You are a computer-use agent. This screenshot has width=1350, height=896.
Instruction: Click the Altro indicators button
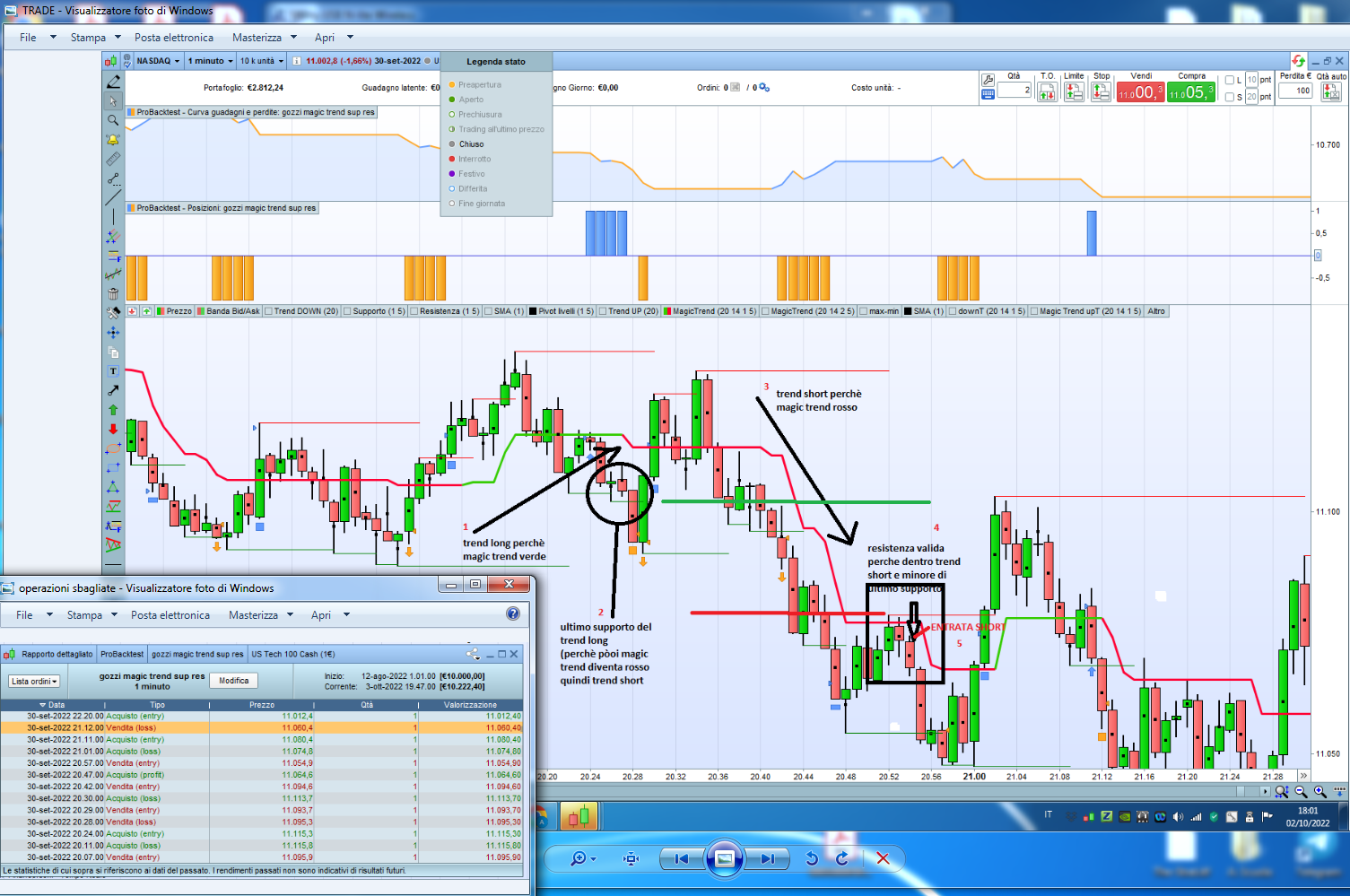1156,311
